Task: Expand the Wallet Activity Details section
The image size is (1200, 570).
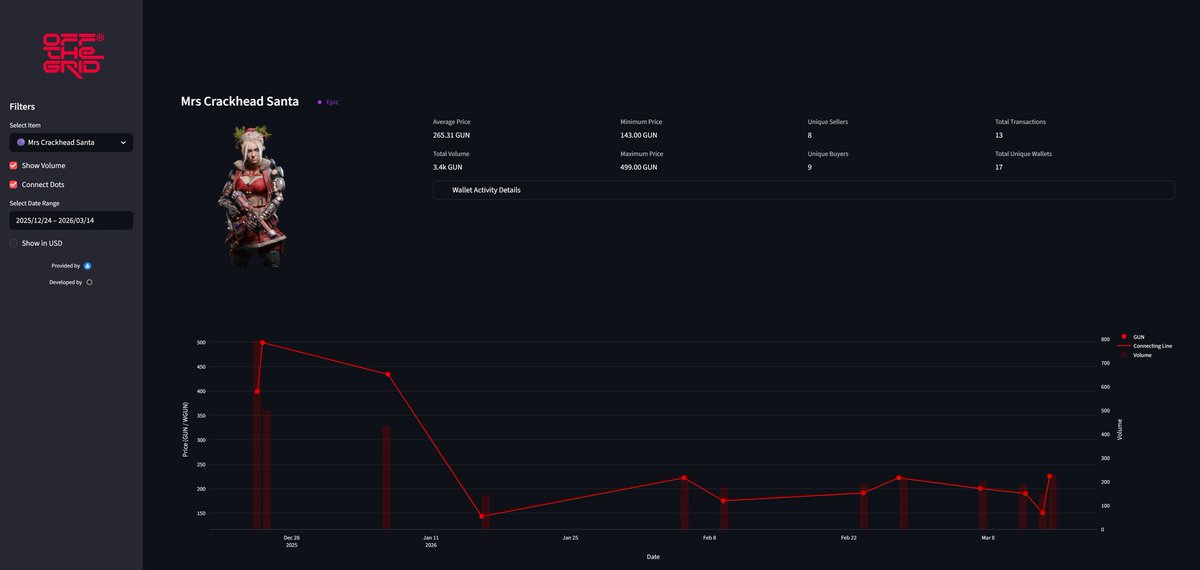Action: point(803,190)
